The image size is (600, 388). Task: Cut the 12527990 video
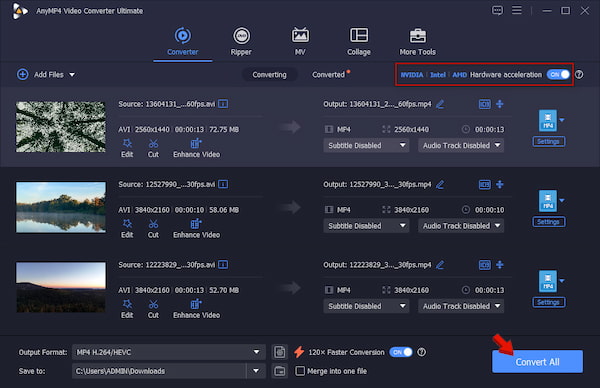(x=153, y=229)
